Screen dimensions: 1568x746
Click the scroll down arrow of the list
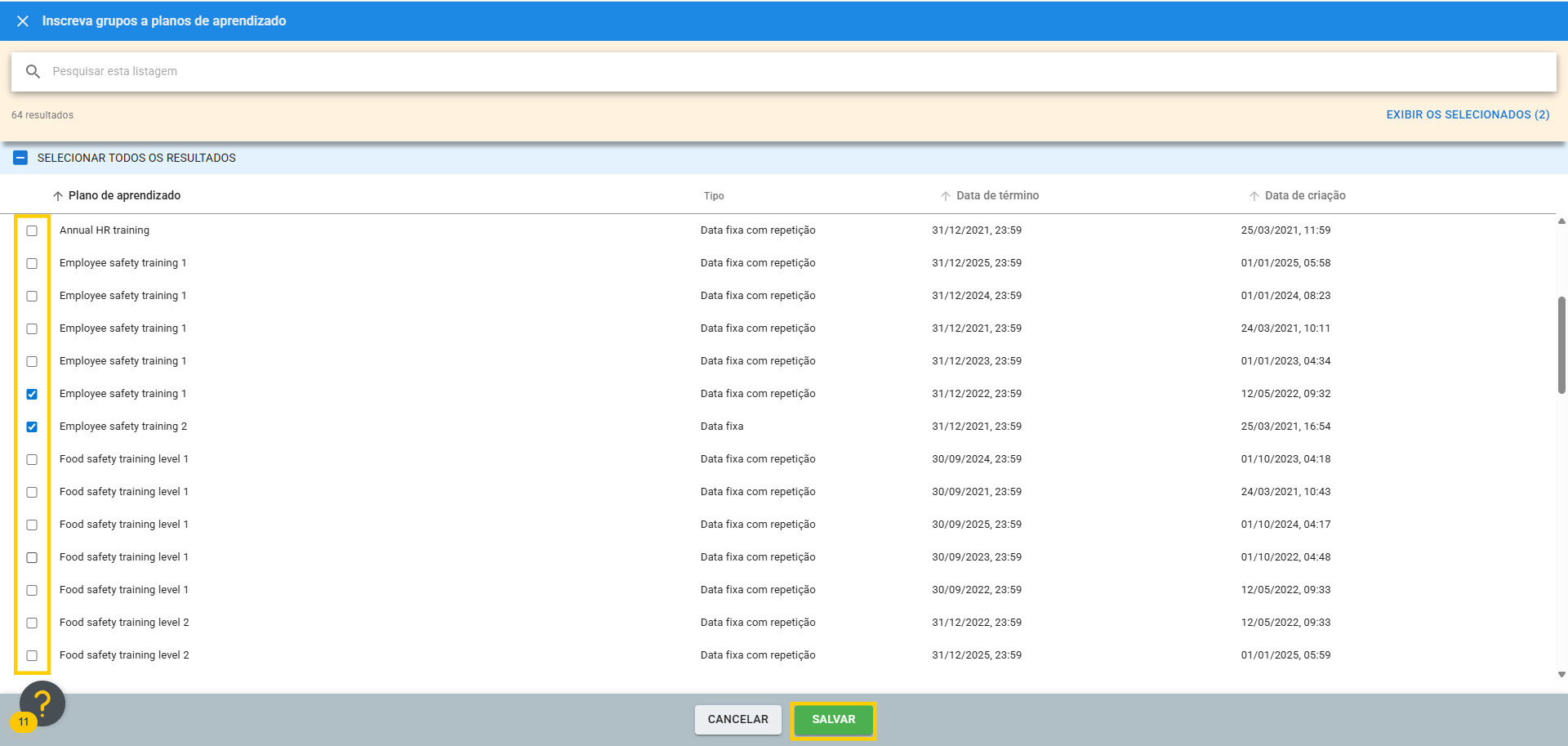click(1561, 675)
